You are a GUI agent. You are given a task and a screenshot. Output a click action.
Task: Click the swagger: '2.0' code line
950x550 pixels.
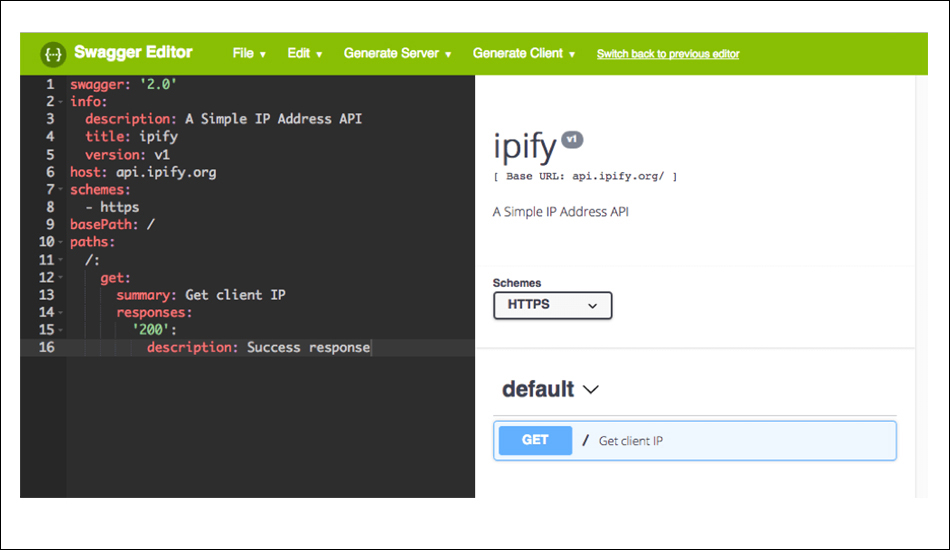123,84
